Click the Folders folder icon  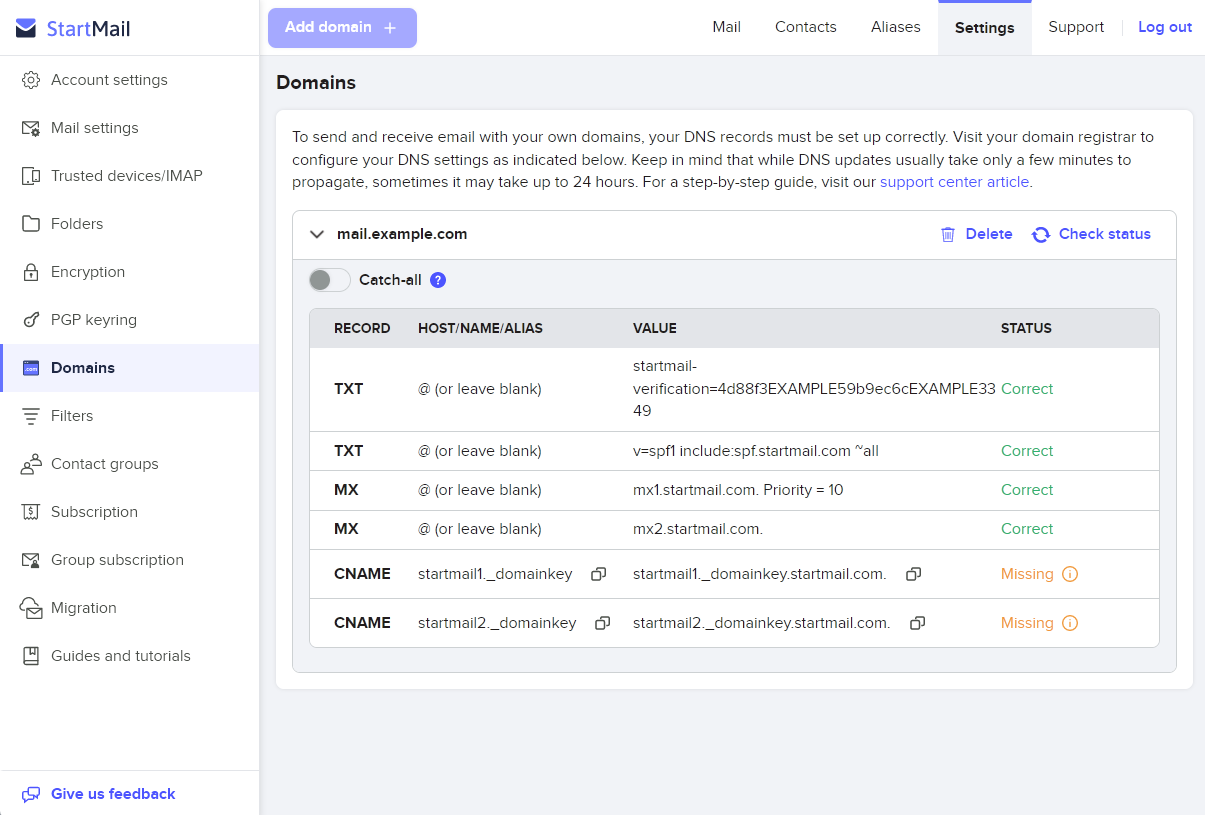pyautogui.click(x=31, y=224)
